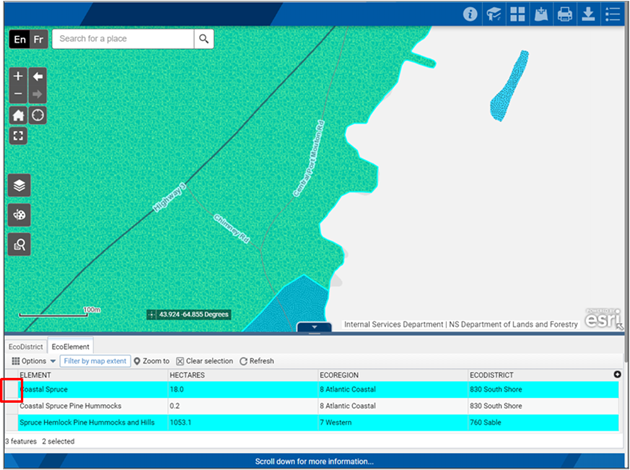Click the Clear selection button
The width and height of the screenshot is (630, 470).
(205, 361)
